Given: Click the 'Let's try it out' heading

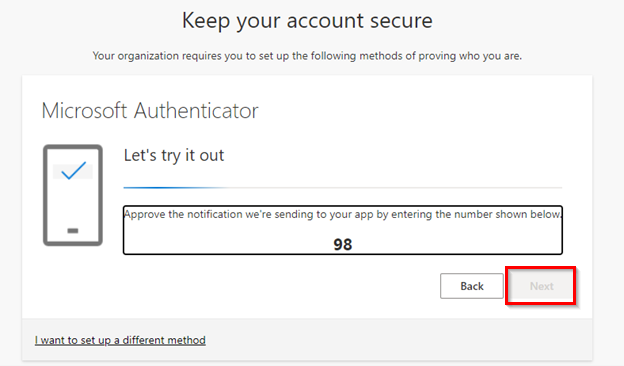Looking at the screenshot, I should [x=174, y=155].
